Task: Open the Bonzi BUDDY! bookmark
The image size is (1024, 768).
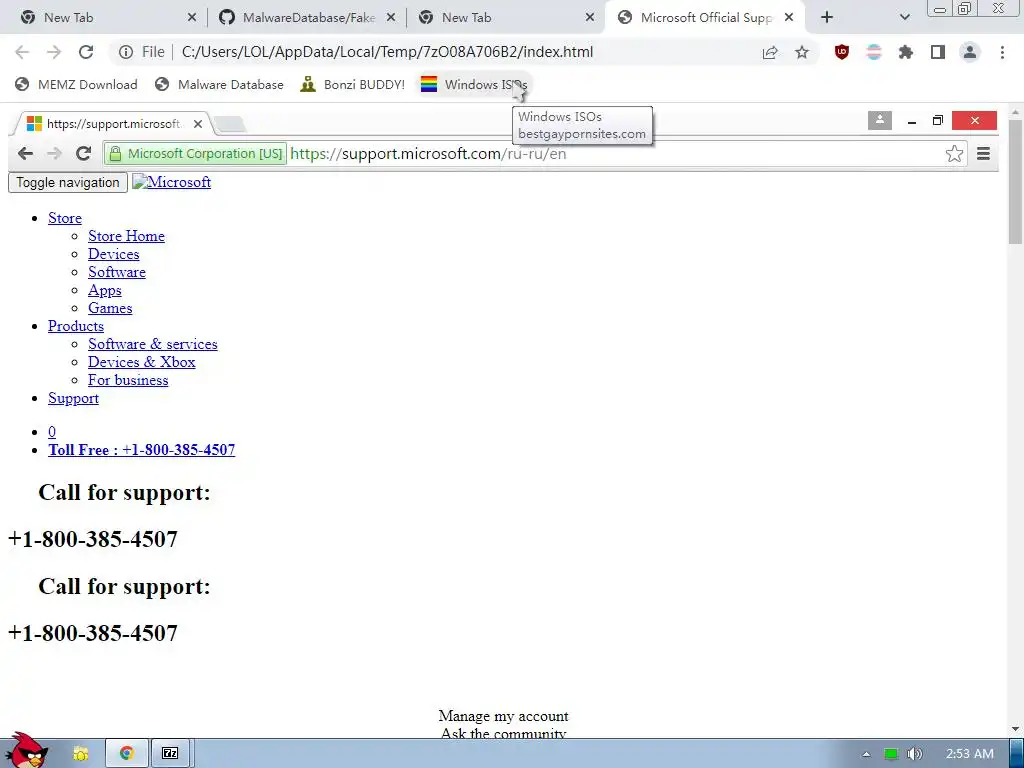Action: 352,84
